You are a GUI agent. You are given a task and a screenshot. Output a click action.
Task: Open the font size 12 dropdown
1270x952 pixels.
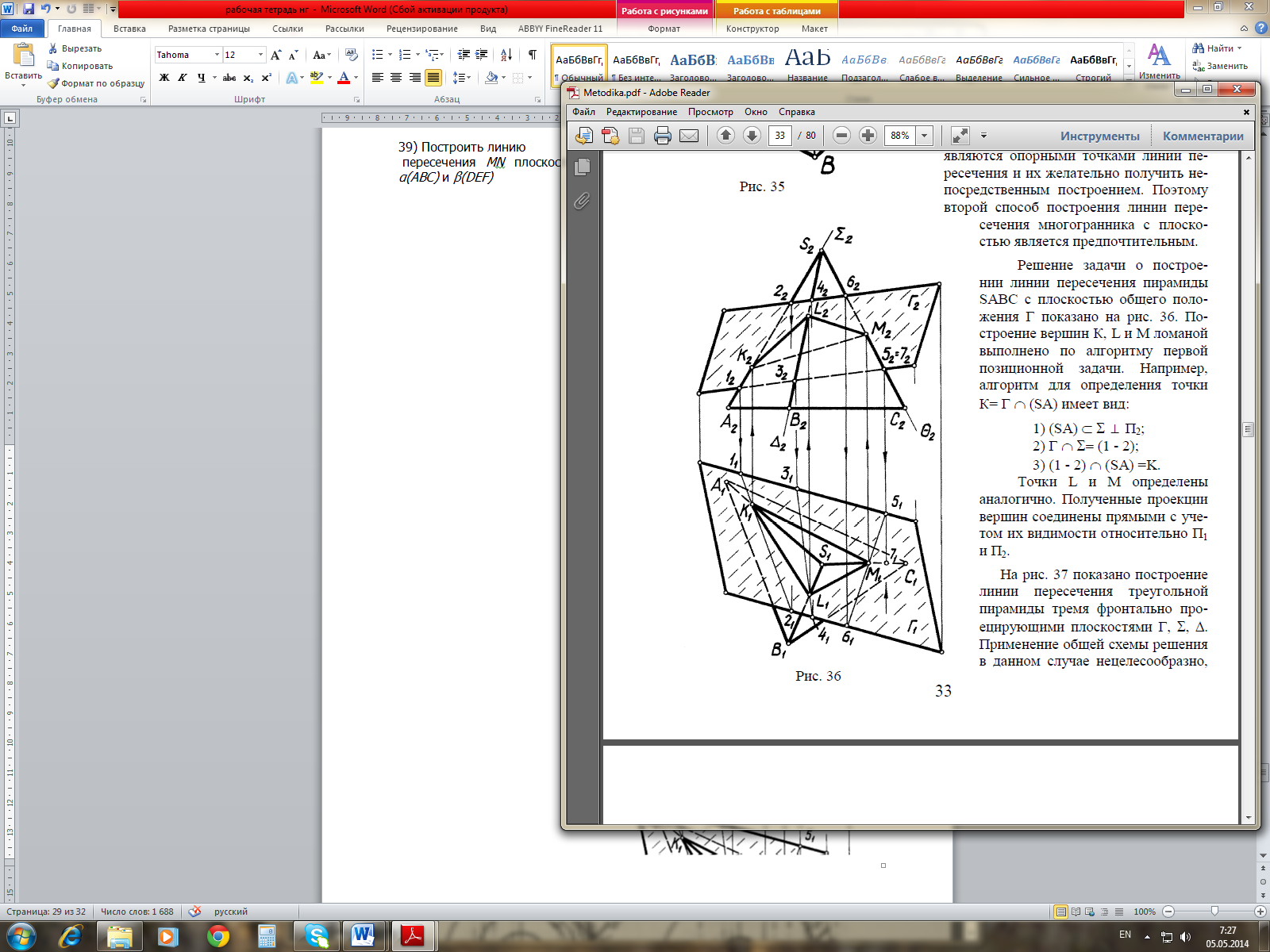(x=260, y=55)
